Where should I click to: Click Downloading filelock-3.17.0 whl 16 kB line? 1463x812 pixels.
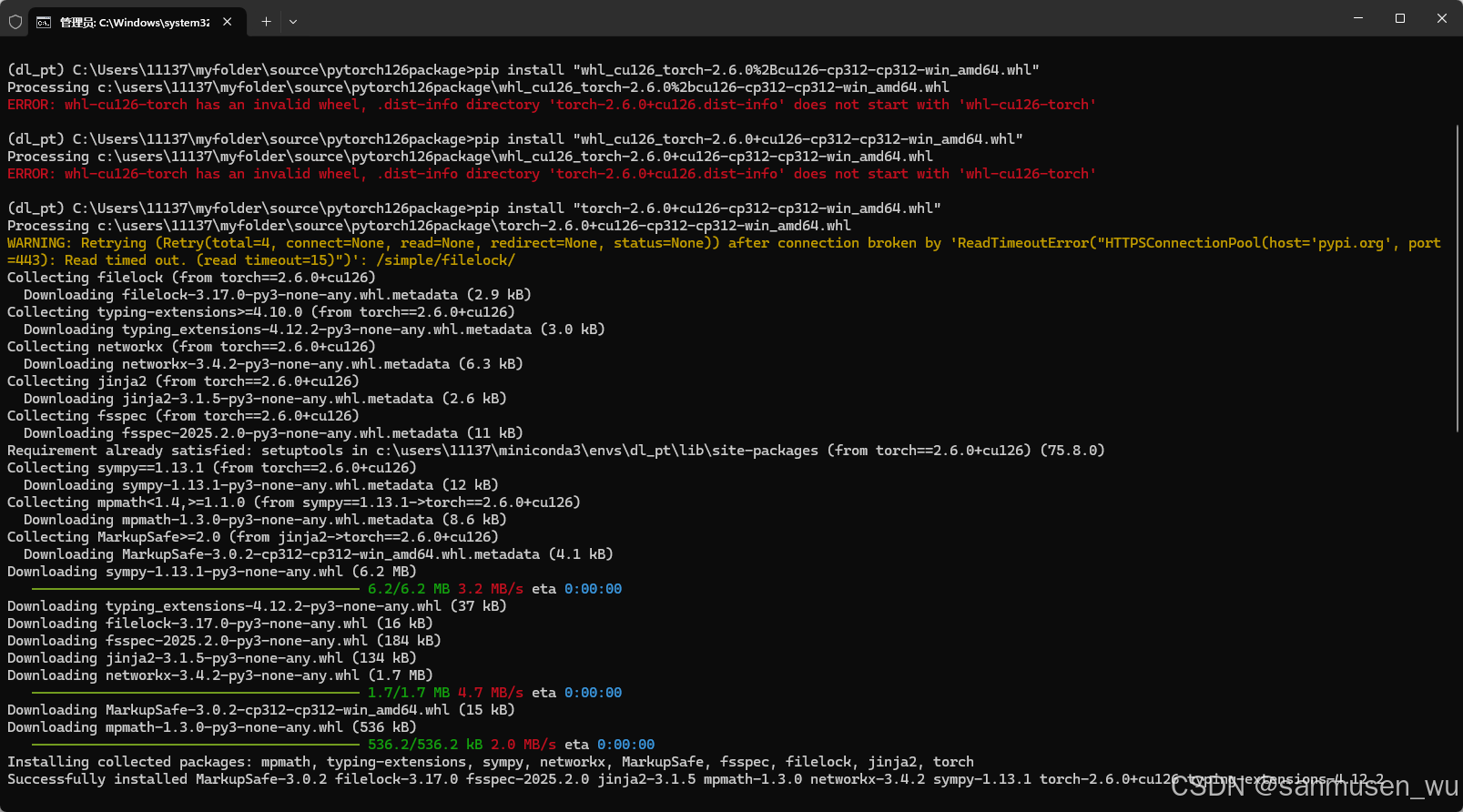(219, 624)
